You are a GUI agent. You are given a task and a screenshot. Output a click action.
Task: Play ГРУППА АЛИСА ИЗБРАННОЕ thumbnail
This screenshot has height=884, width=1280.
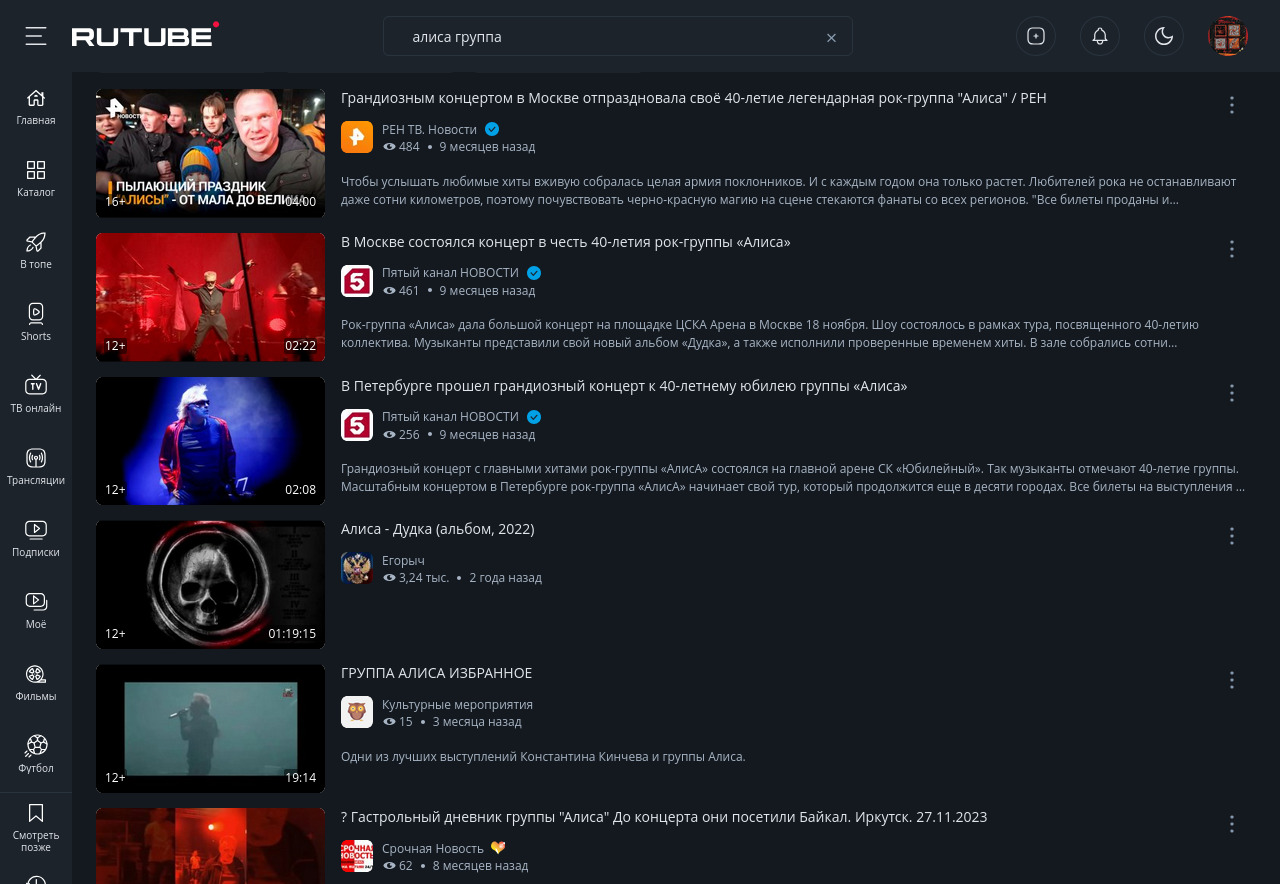coord(210,729)
